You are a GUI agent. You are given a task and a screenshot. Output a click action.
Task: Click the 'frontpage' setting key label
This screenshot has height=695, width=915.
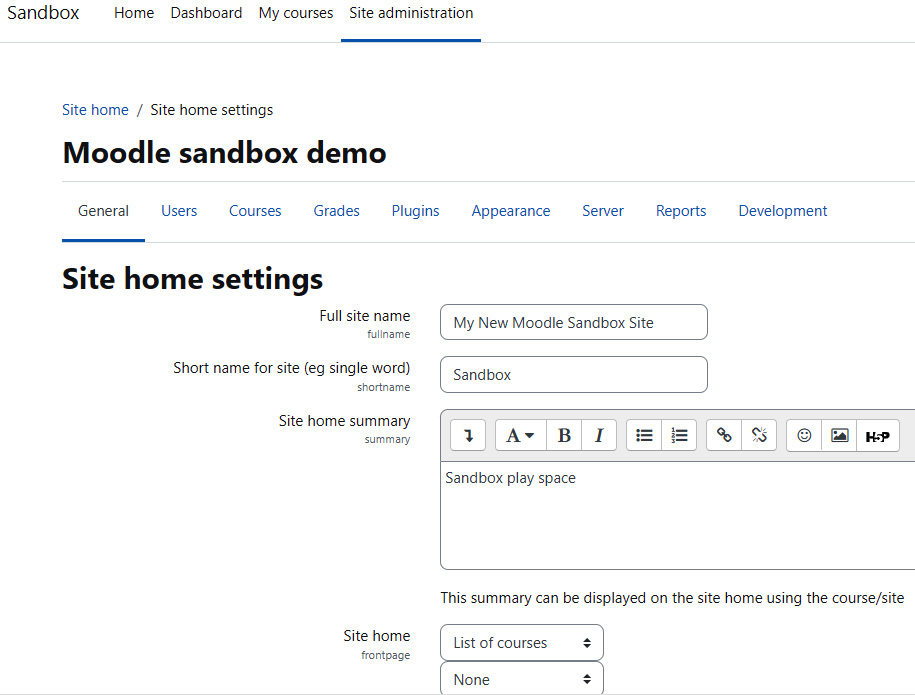click(385, 655)
